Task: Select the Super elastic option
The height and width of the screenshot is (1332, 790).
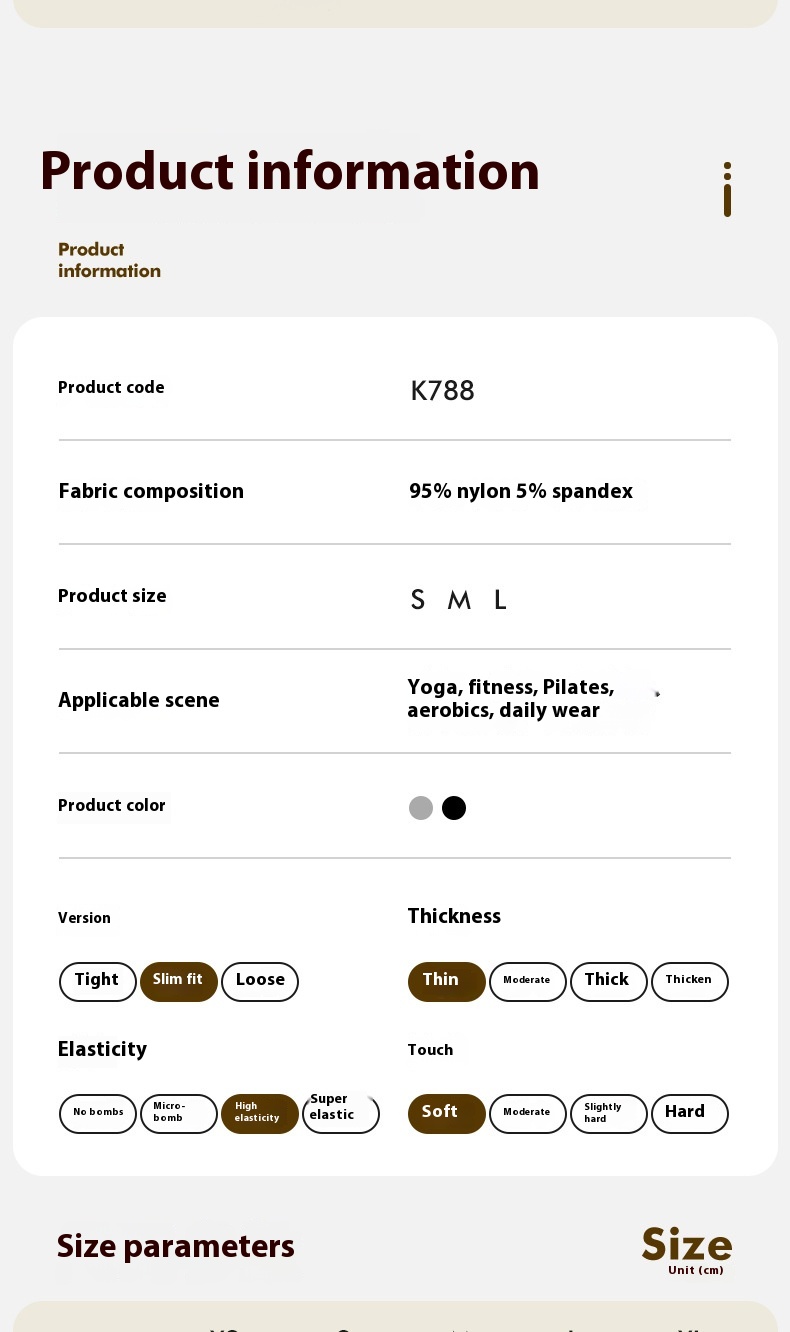Action: 340,1113
